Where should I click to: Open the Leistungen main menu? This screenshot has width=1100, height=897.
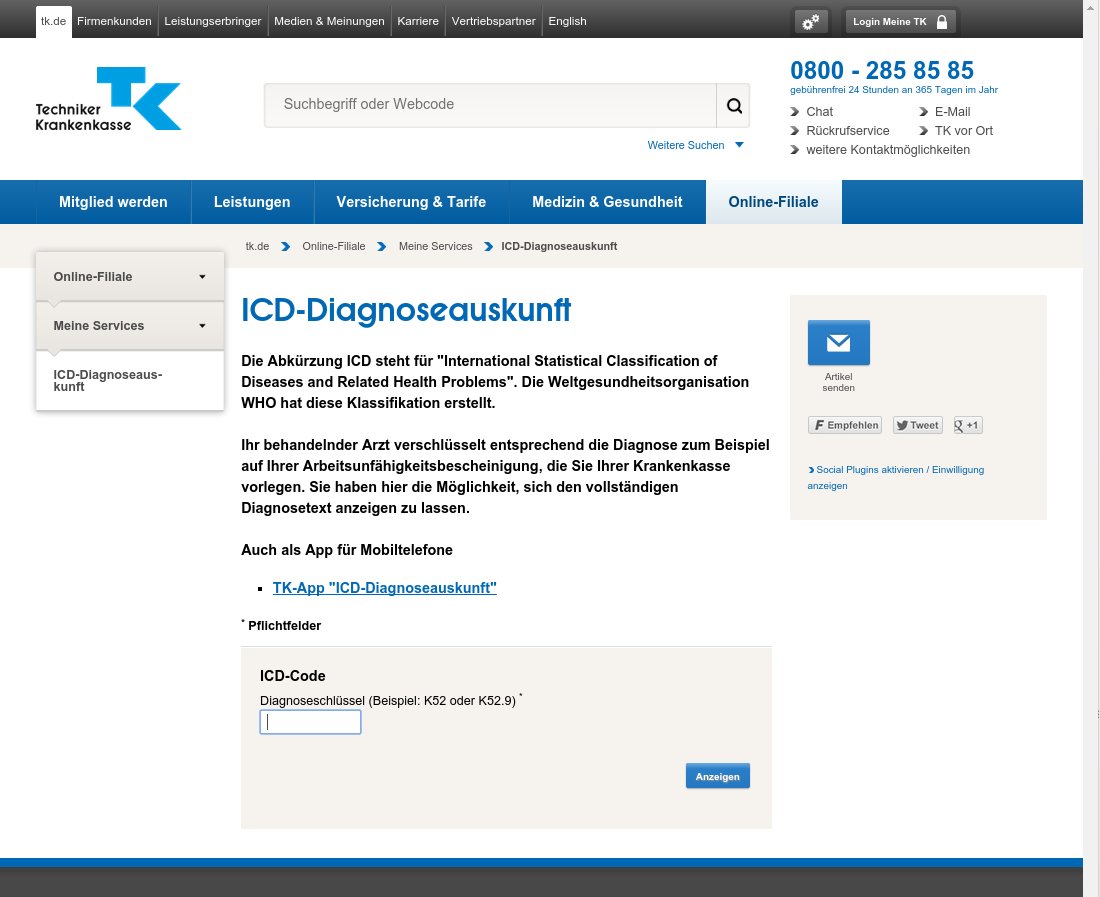point(252,202)
